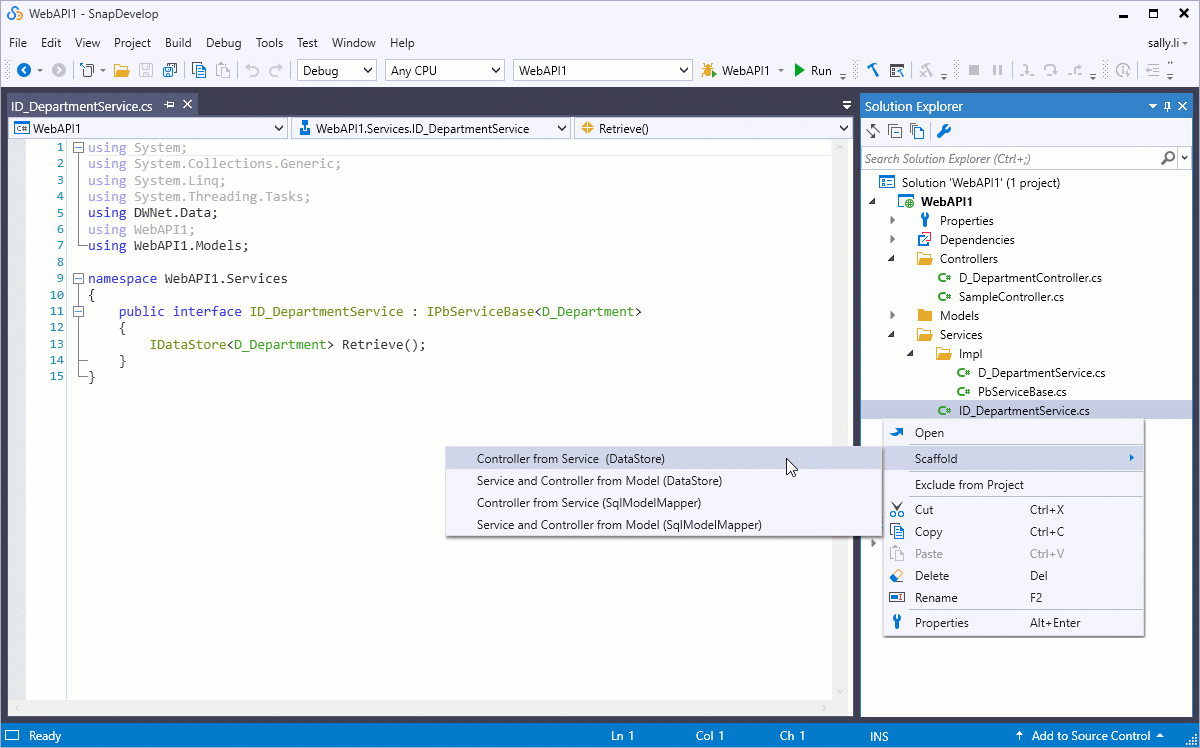
Task: Pin the ID_DepartmentService.cs tab
Action: [x=169, y=104]
